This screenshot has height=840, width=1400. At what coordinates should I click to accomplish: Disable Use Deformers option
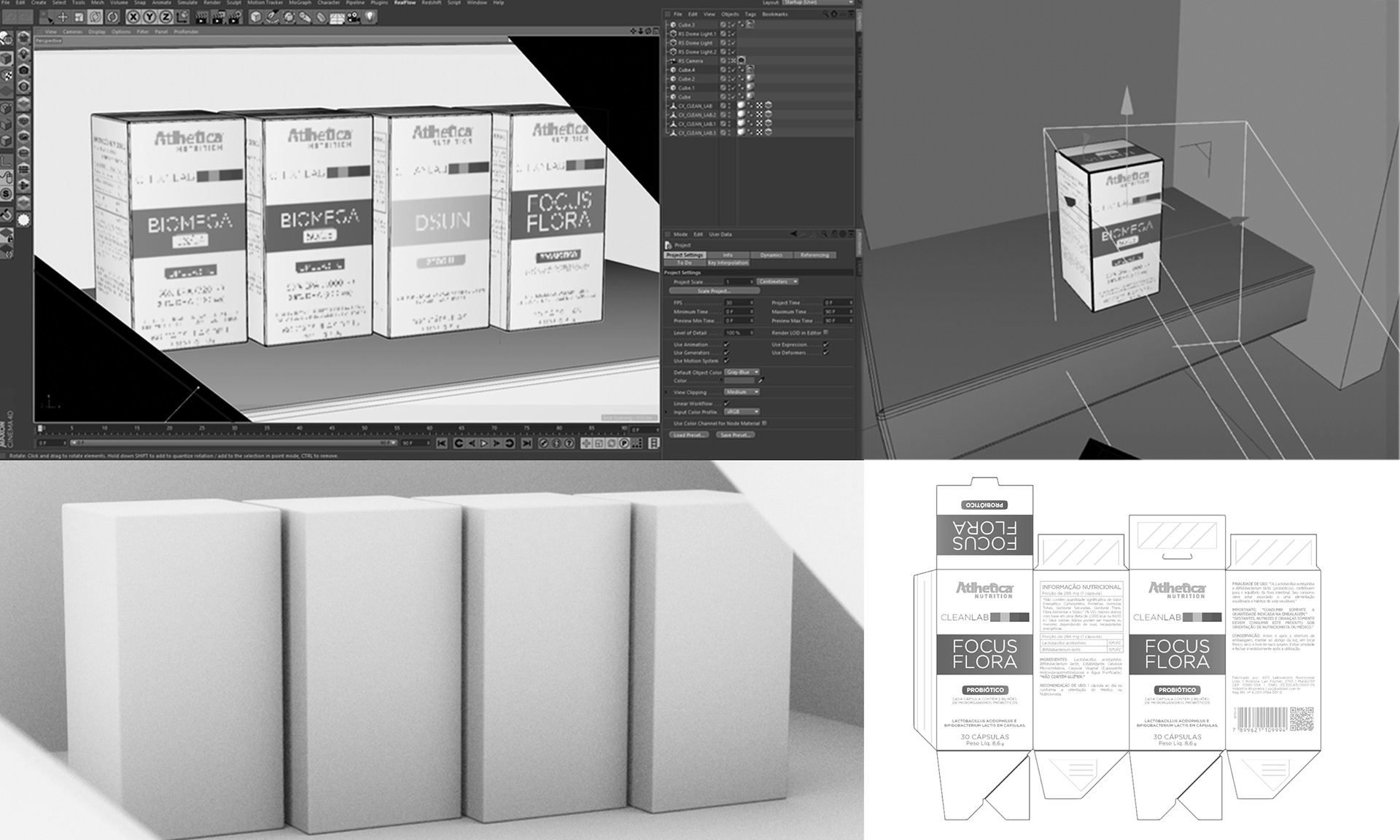coord(825,353)
